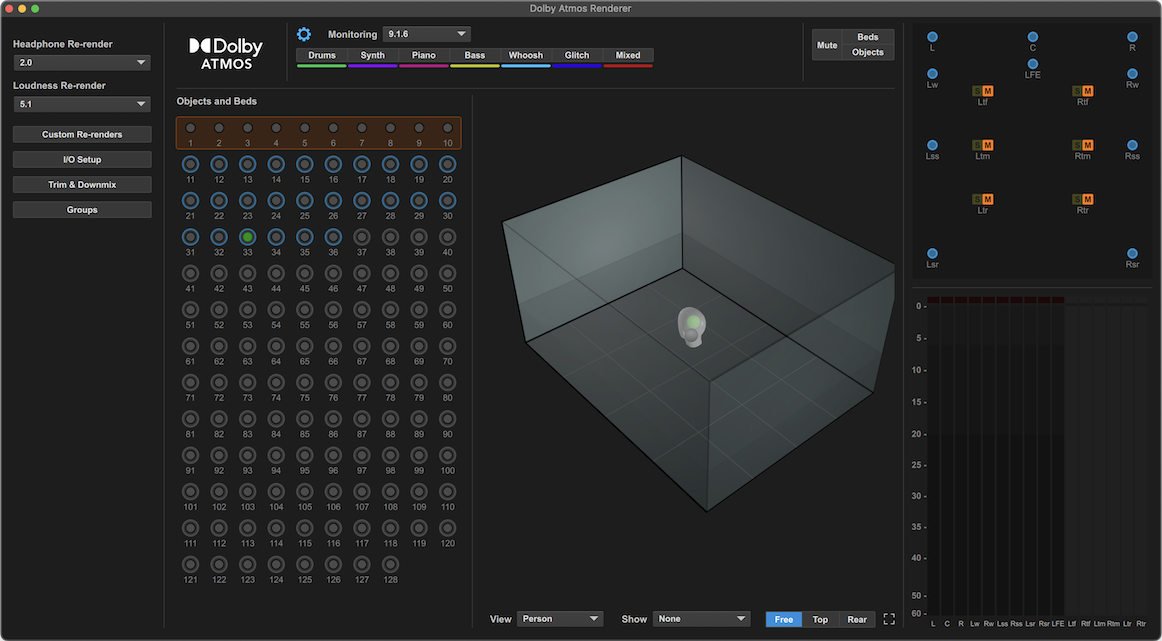Click the head model in room view

692,328
